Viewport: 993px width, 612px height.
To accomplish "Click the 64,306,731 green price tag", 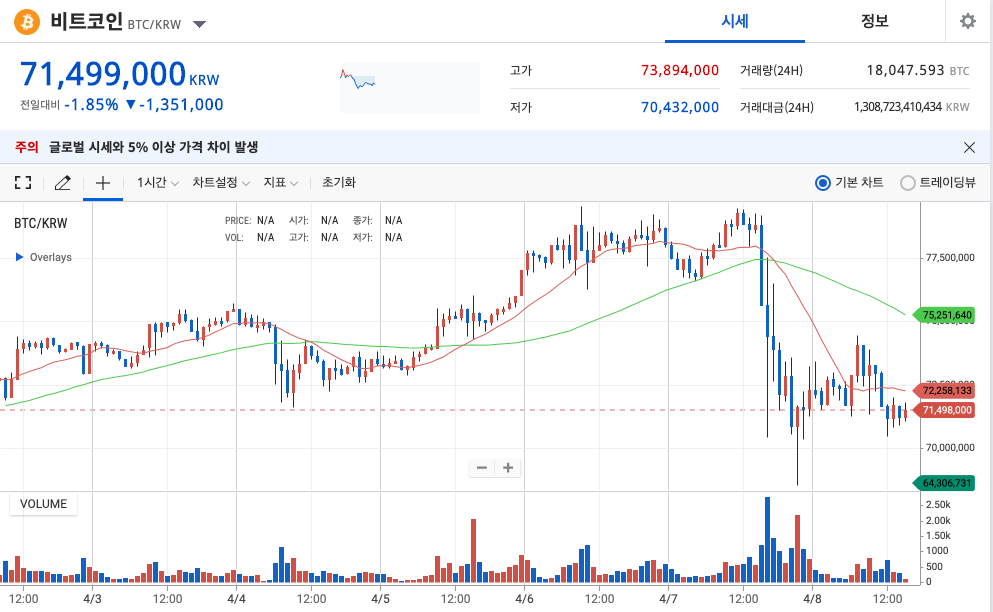I will pyautogui.click(x=943, y=483).
